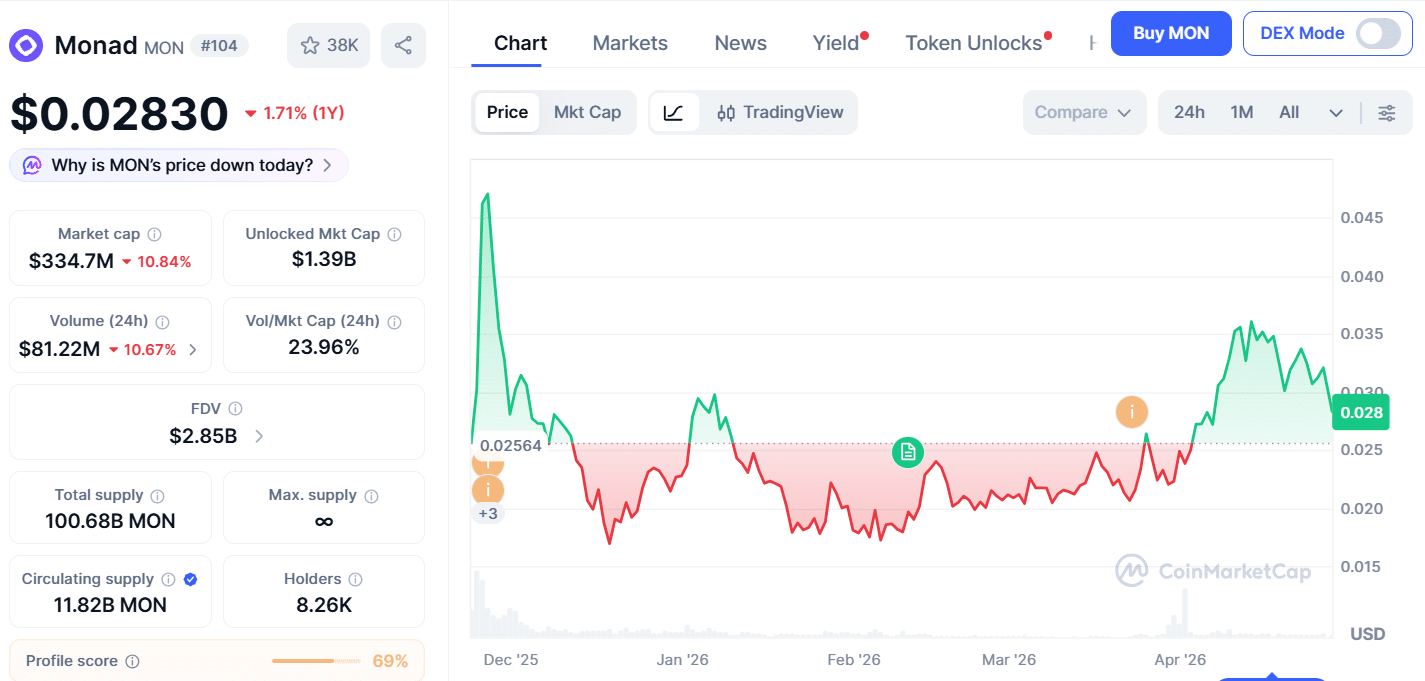Click the green document event marker on chart
The width and height of the screenshot is (1425, 681).
click(x=908, y=452)
